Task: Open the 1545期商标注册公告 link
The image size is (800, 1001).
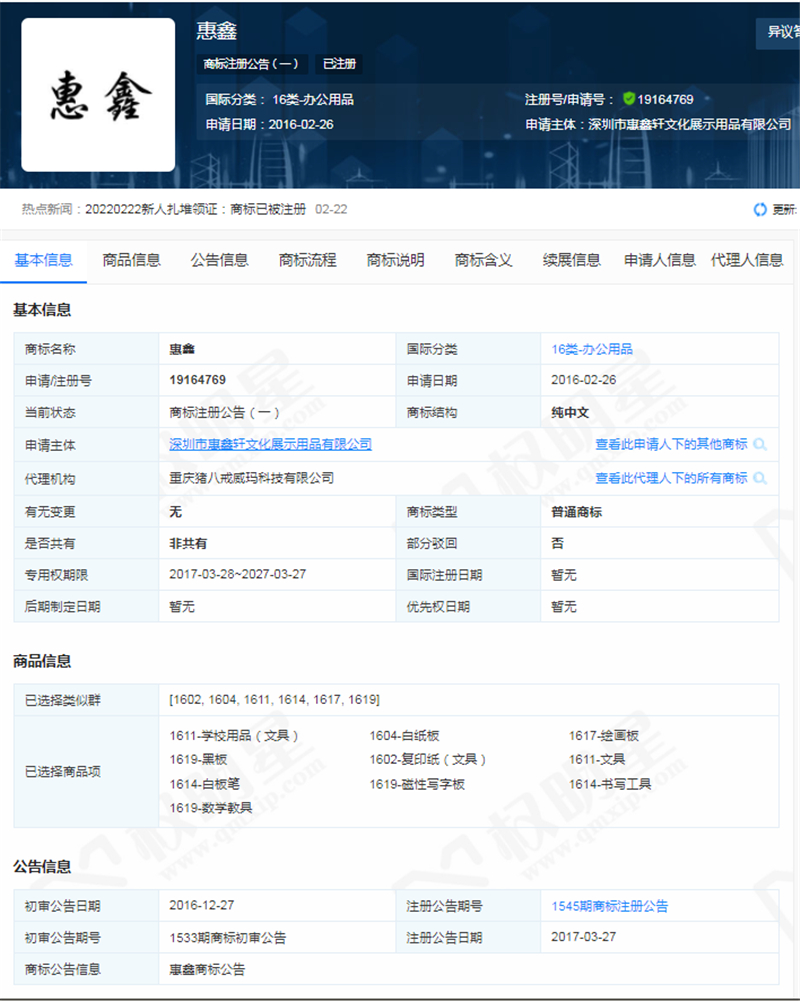Action: 610,906
